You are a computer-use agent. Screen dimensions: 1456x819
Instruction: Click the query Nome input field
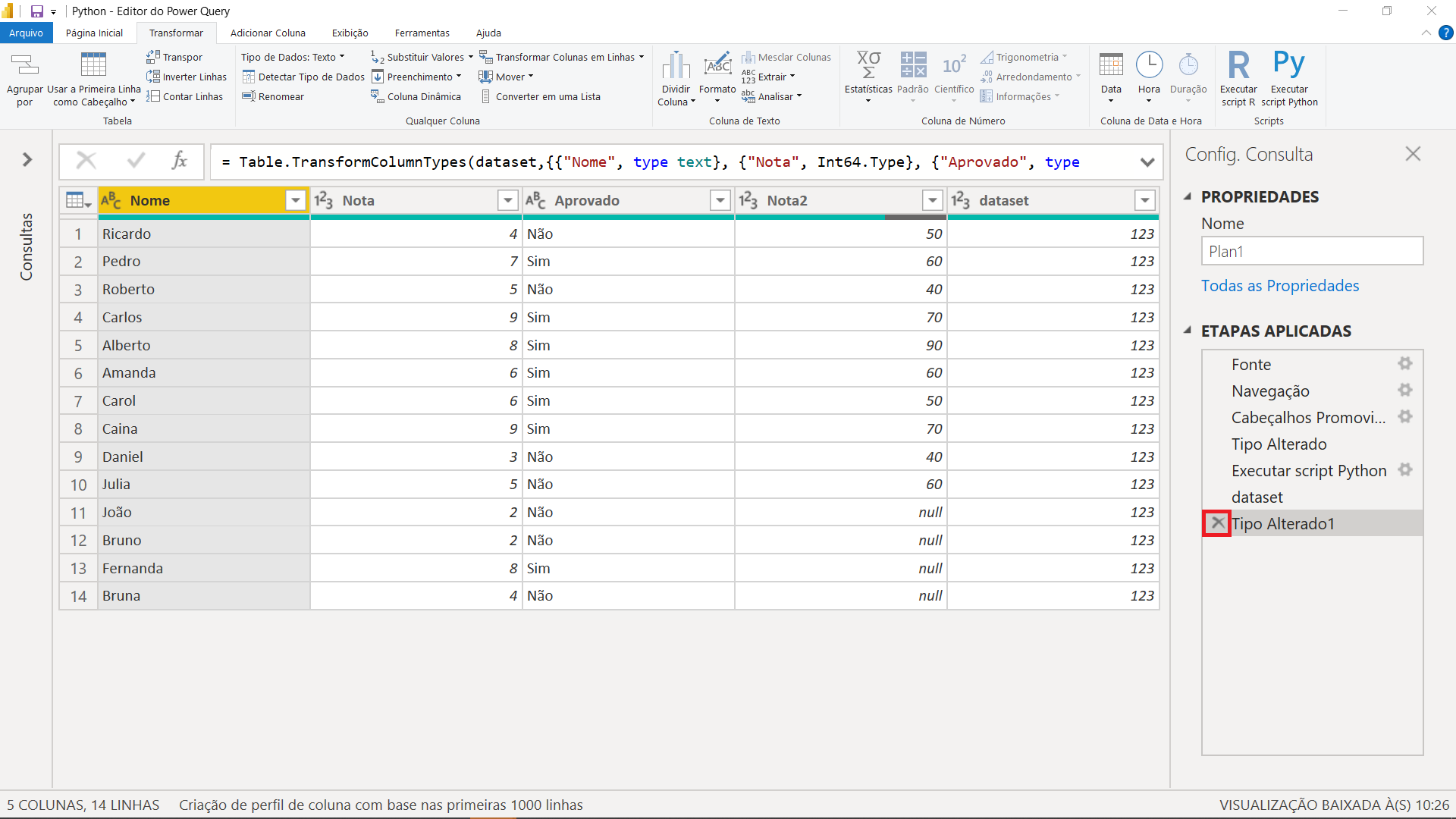coord(1312,251)
